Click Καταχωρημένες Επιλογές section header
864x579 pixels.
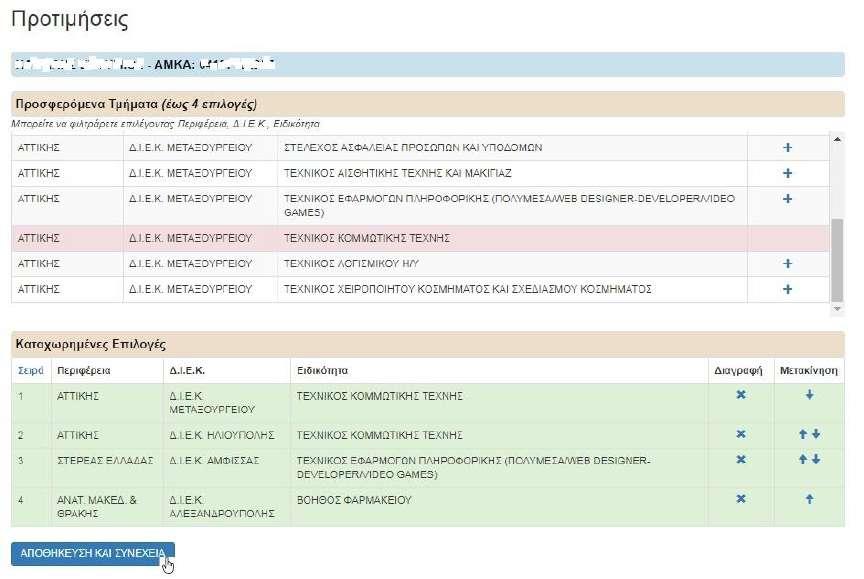point(428,344)
